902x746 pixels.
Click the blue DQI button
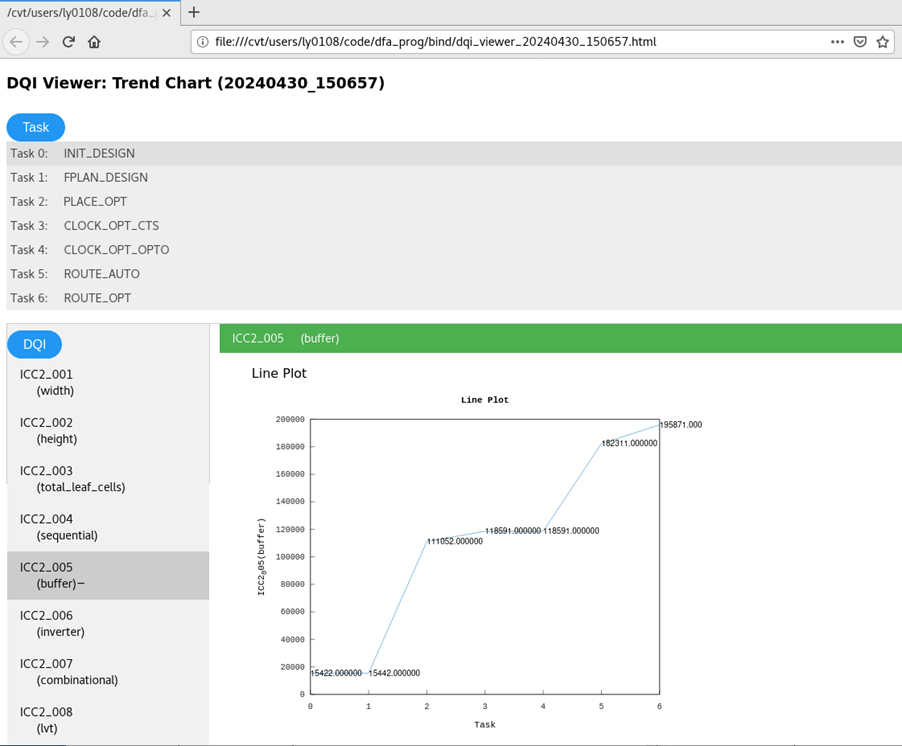[35, 344]
